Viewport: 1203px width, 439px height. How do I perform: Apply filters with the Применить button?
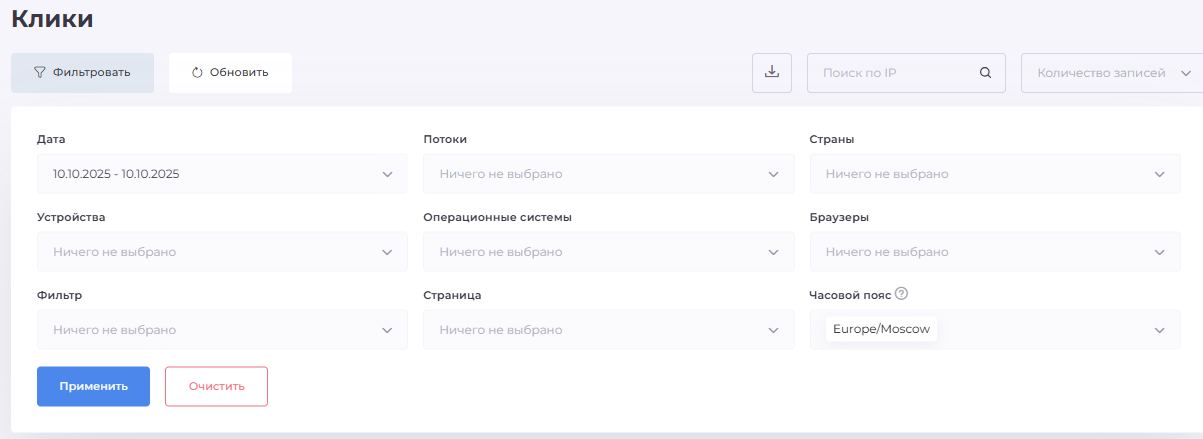pos(93,386)
